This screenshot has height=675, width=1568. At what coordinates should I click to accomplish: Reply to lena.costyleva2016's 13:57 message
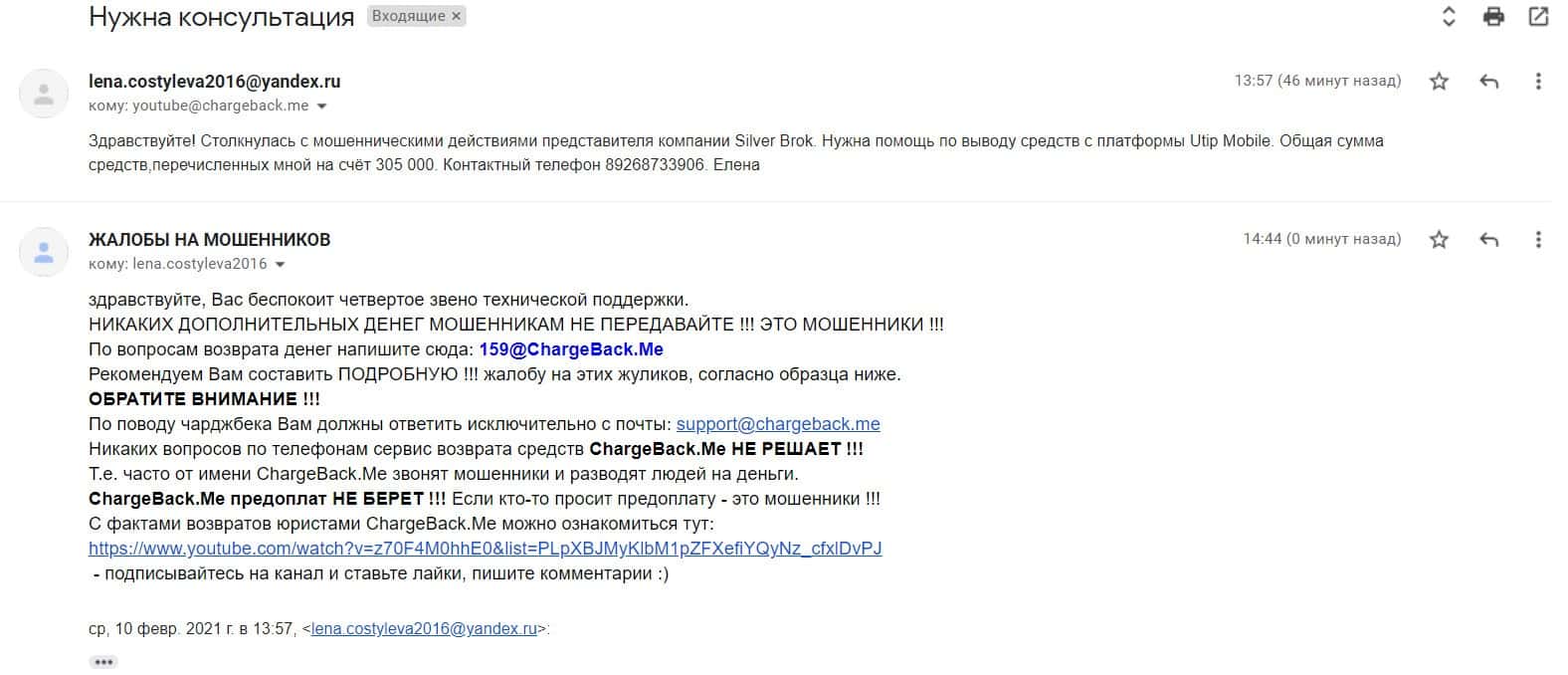(1489, 82)
